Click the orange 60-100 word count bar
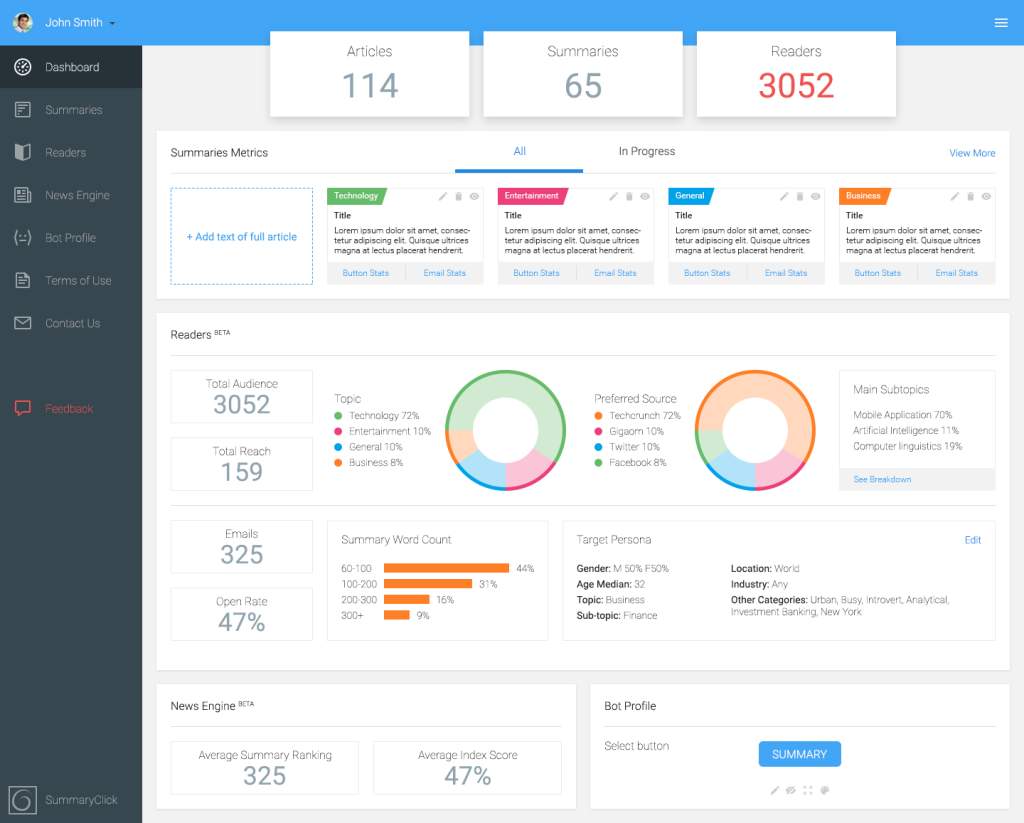This screenshot has width=1024, height=823. [x=446, y=568]
